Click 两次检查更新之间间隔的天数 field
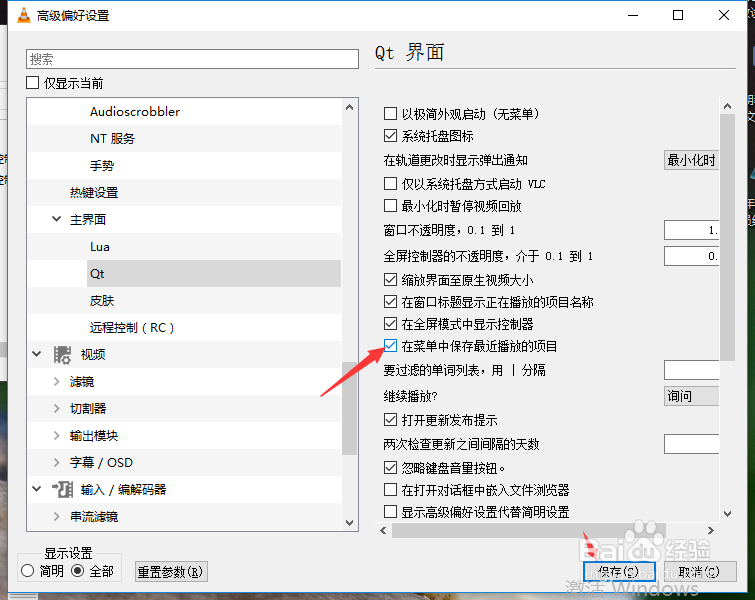Image resolution: width=755 pixels, height=600 pixels. [691, 444]
